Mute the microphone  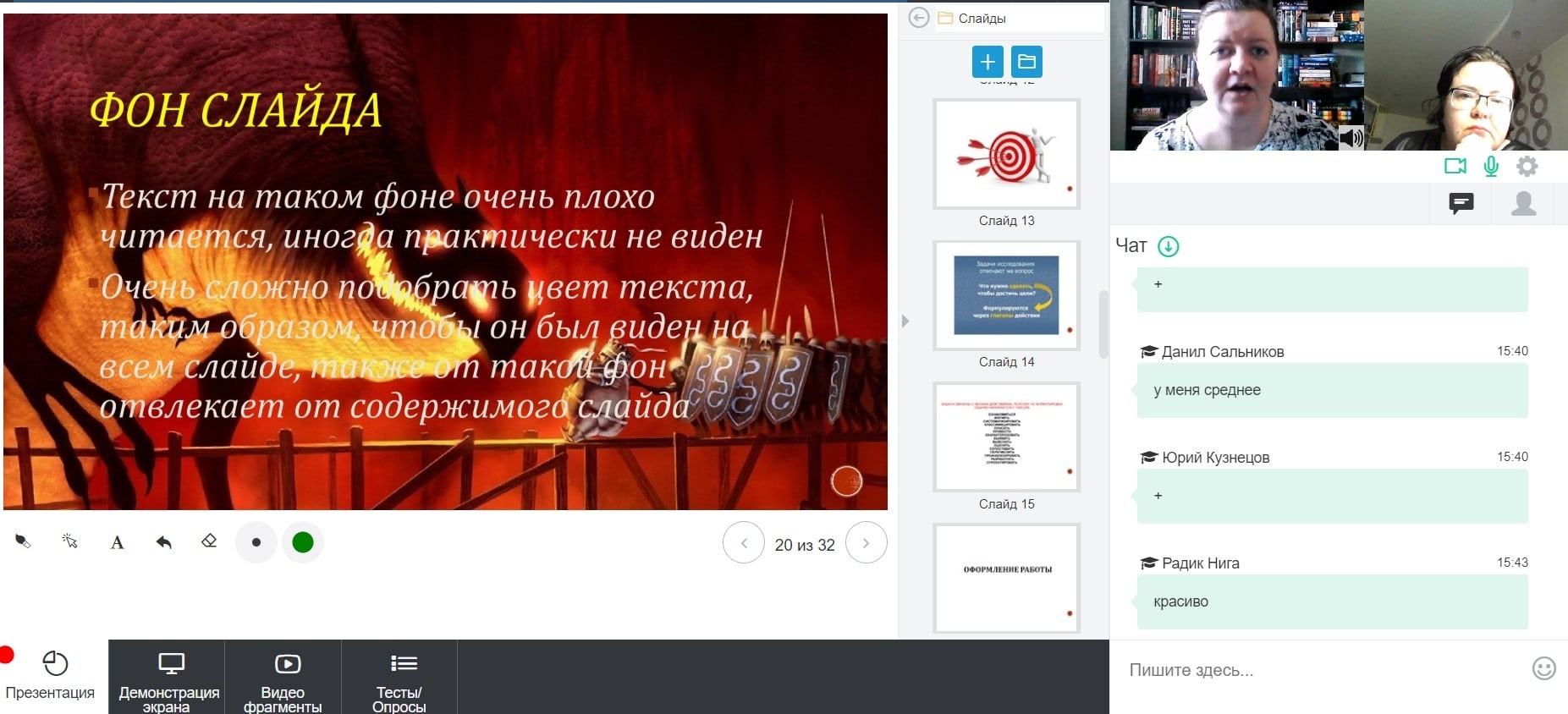[x=1491, y=167]
